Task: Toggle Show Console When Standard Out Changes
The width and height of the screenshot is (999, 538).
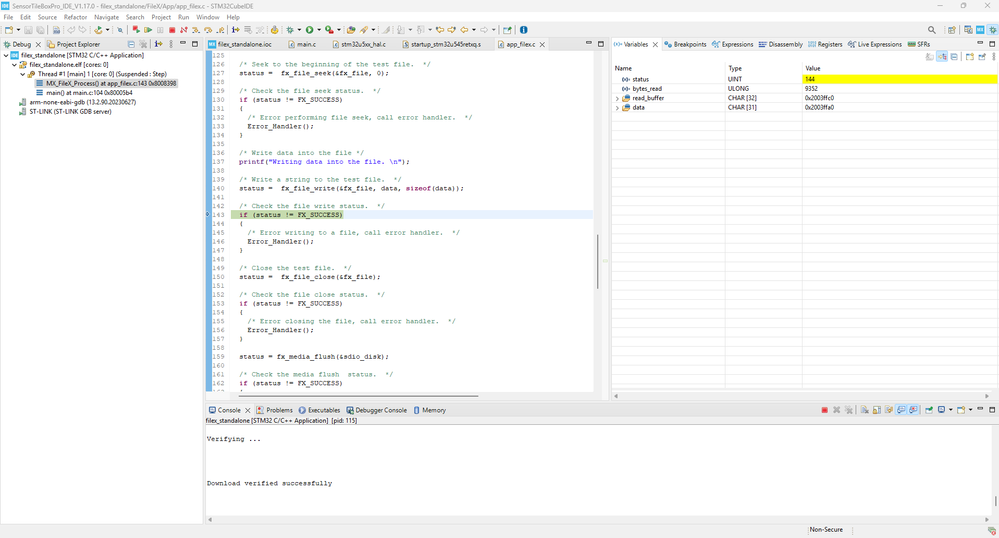Action: [x=902, y=410]
